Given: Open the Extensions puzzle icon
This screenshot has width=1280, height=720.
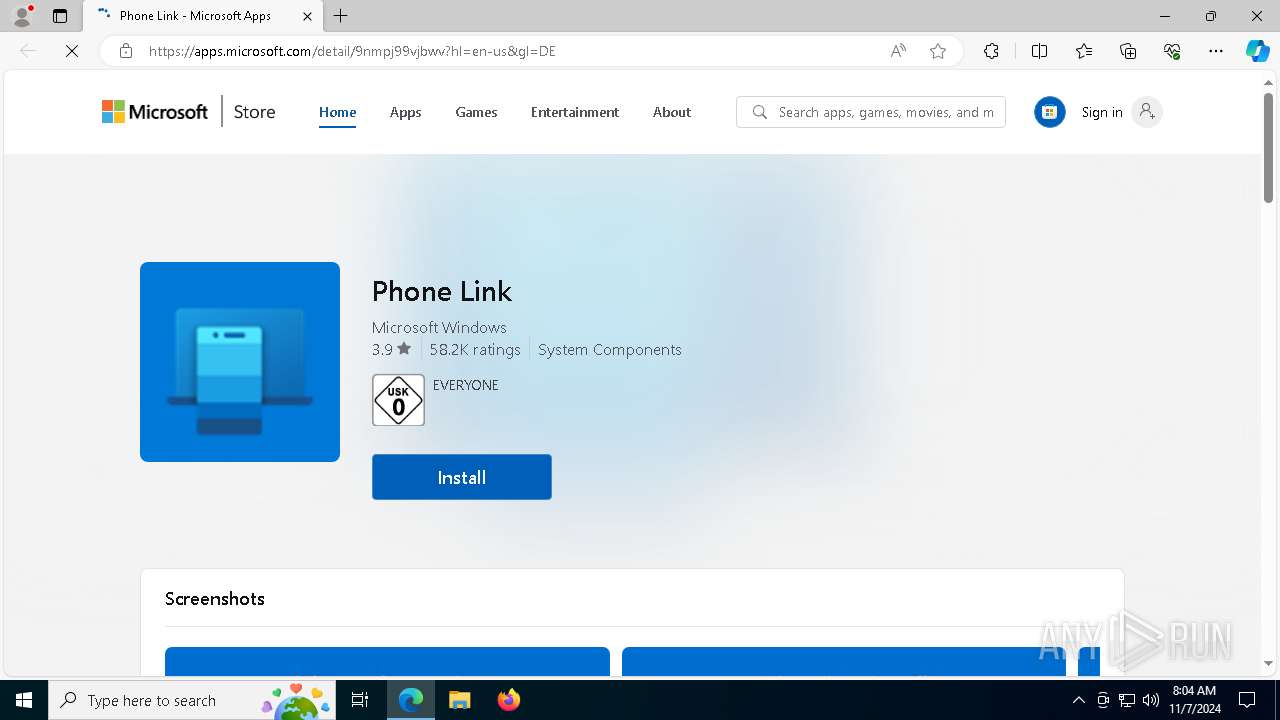Looking at the screenshot, I should point(991,51).
